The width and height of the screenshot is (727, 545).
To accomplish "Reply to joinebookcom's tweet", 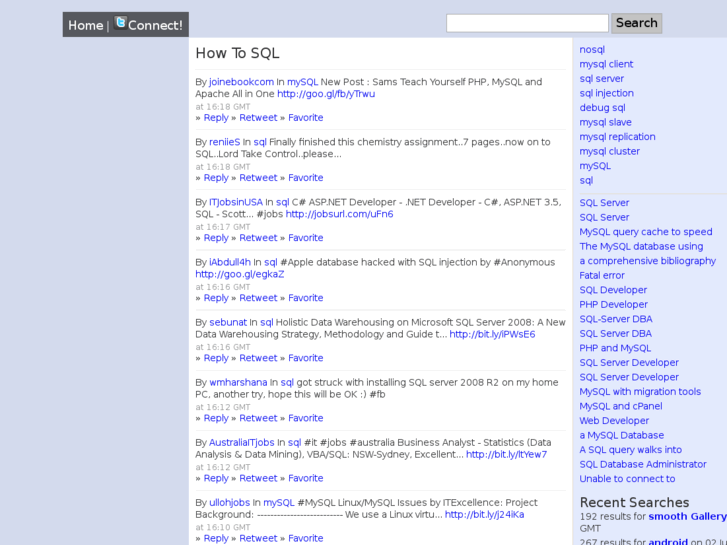I will pyautogui.click(x=216, y=118).
